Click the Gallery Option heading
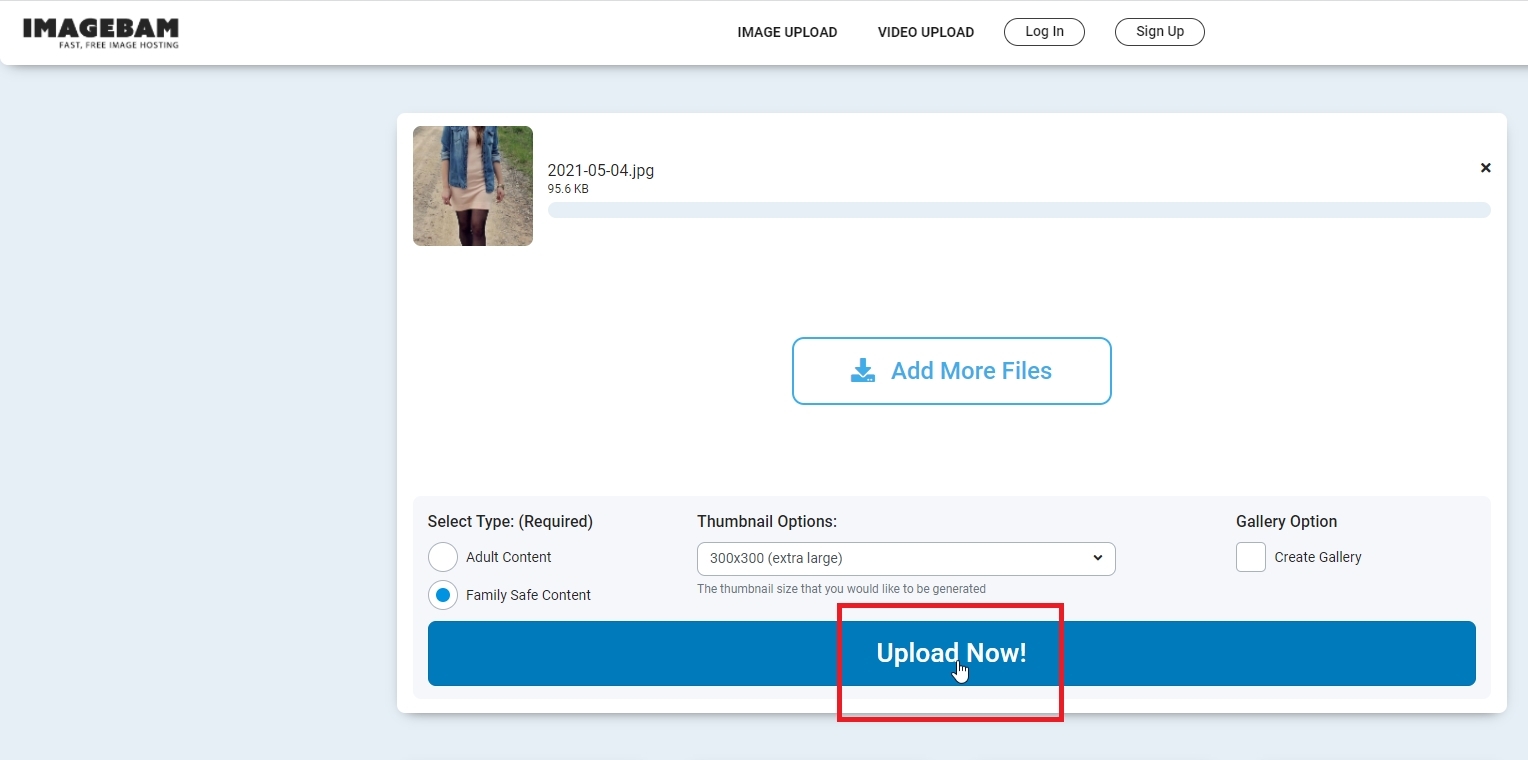 click(1286, 521)
